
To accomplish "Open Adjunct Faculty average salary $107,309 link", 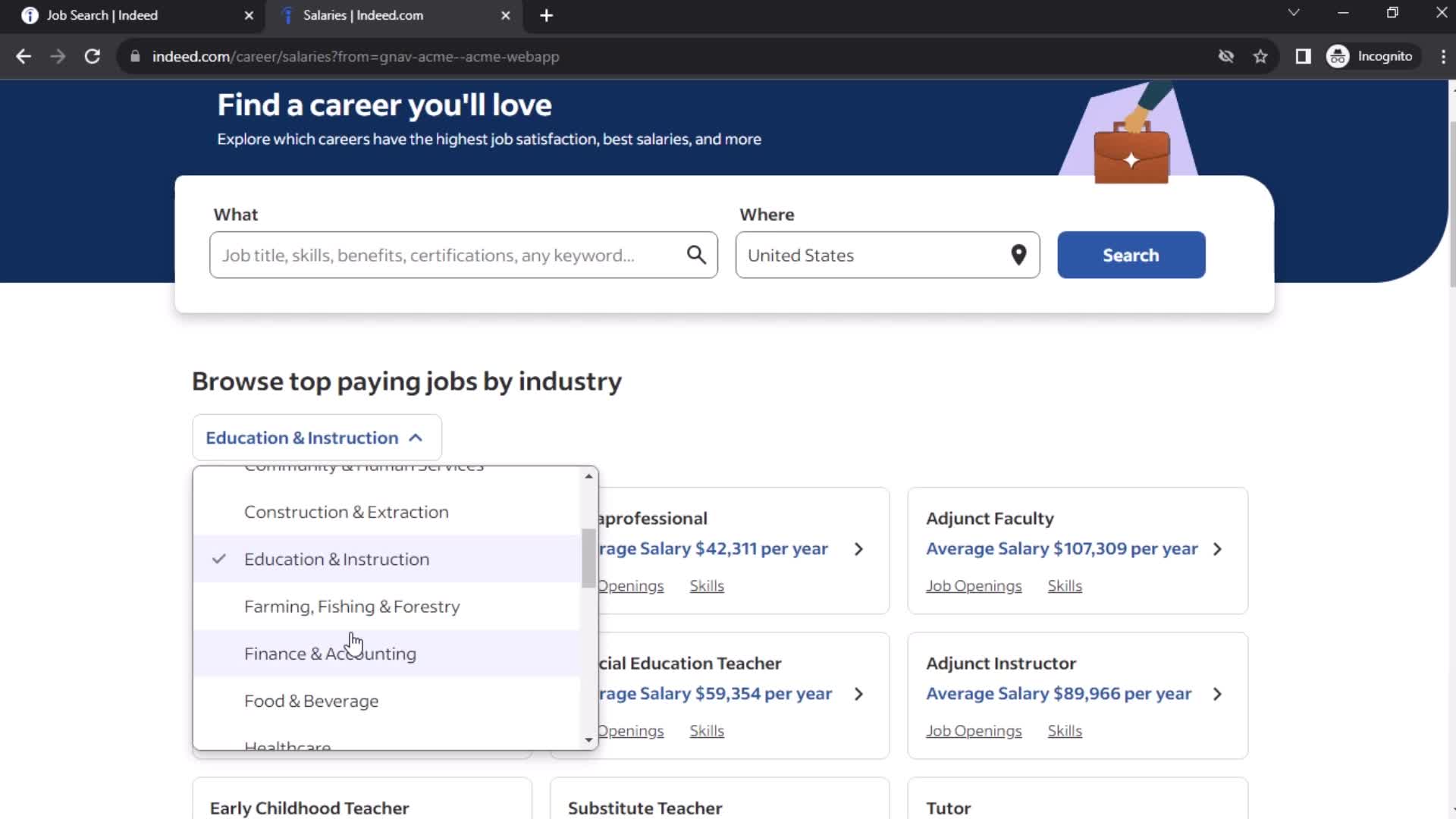I will click(1062, 549).
